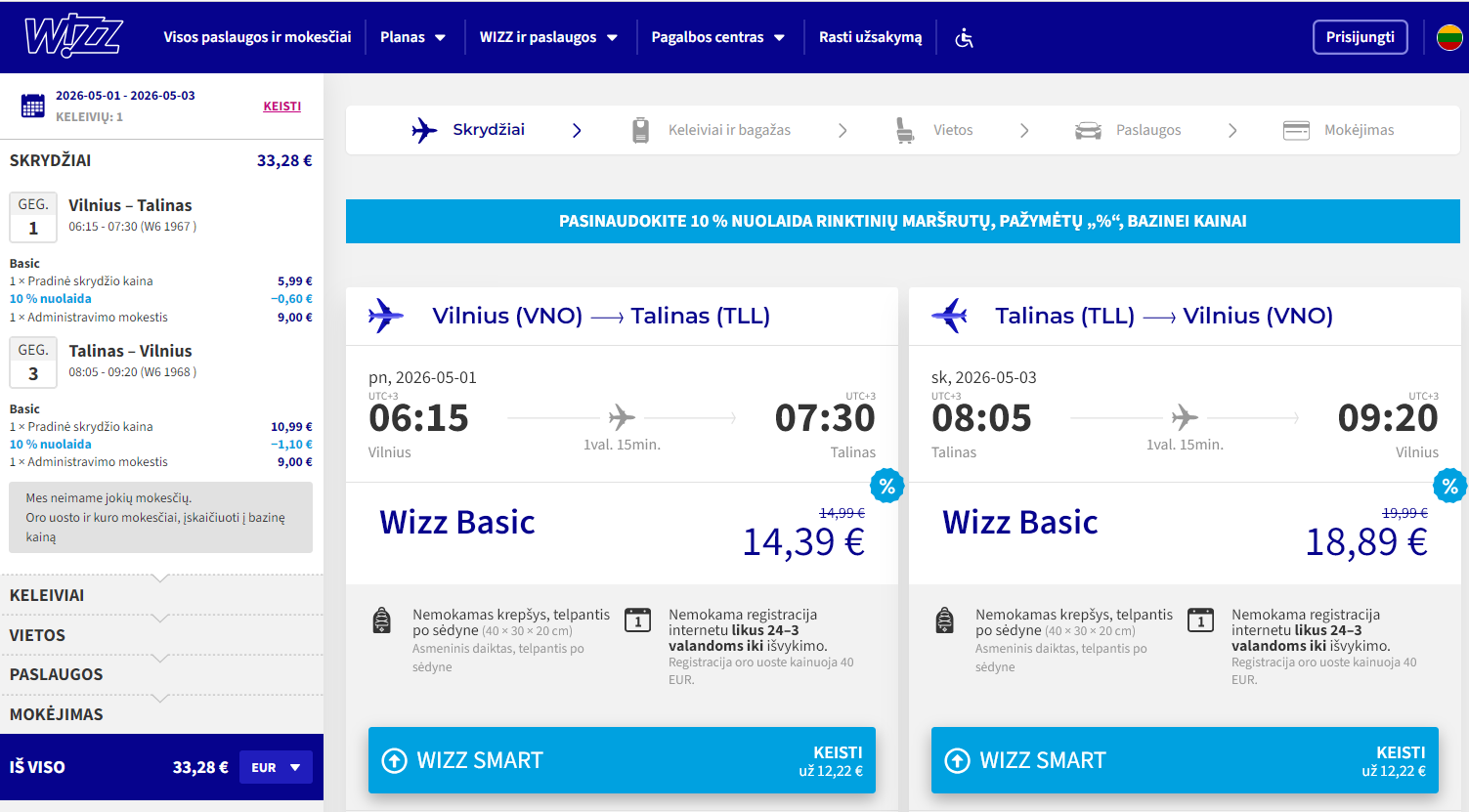Click the check-in calendar icon on the Vilnius card

639,620
